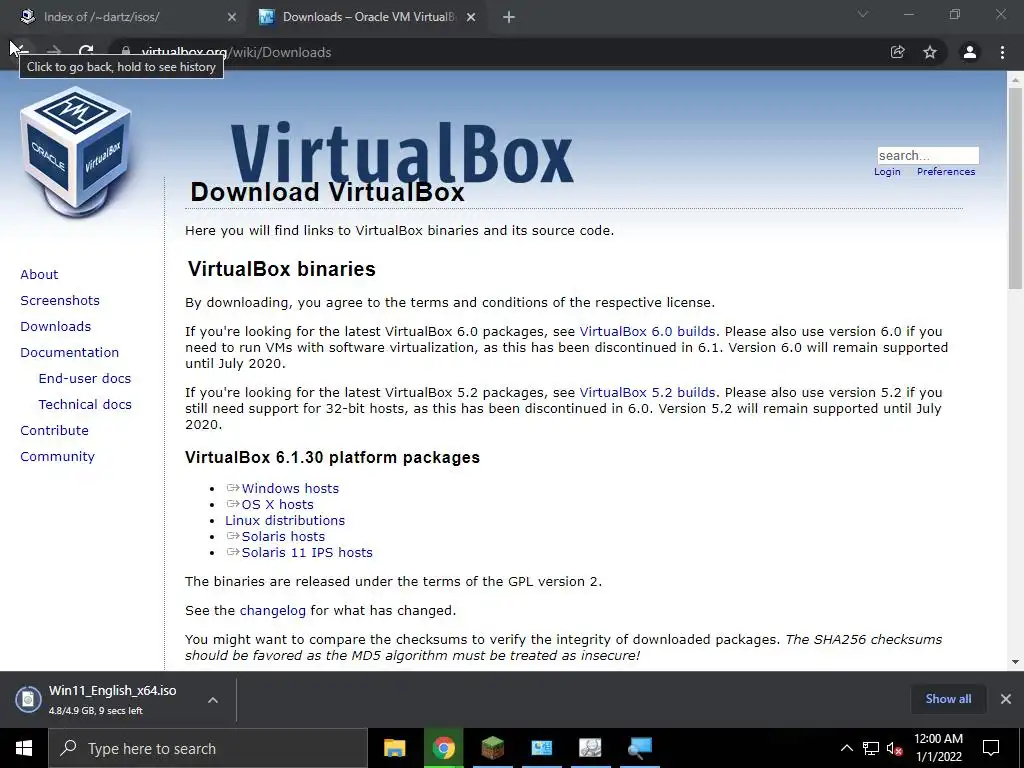The image size is (1024, 768).
Task: Open the Preferences link
Action: [946, 172]
